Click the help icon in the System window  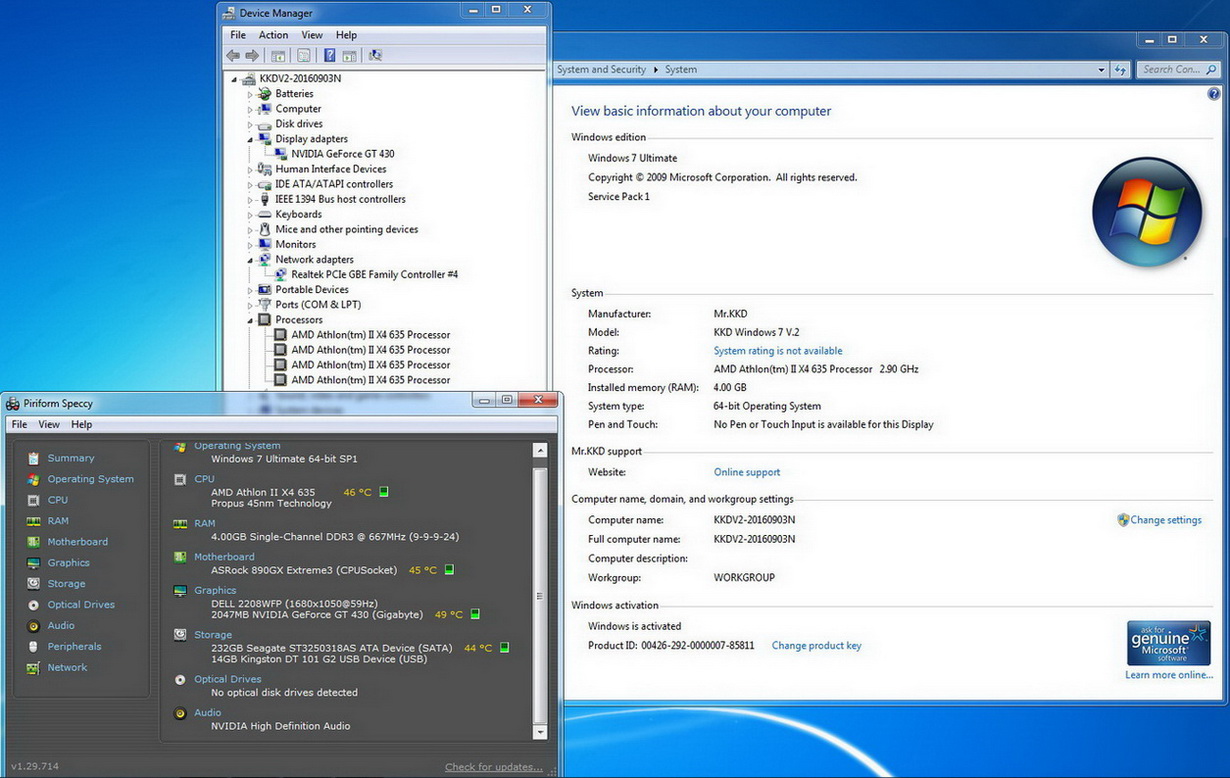pos(1214,94)
